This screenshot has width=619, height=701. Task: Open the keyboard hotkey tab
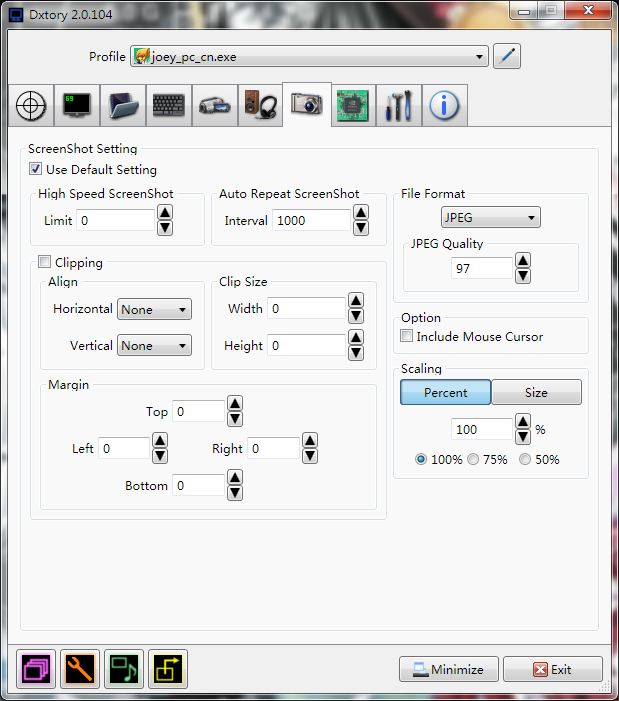point(168,105)
